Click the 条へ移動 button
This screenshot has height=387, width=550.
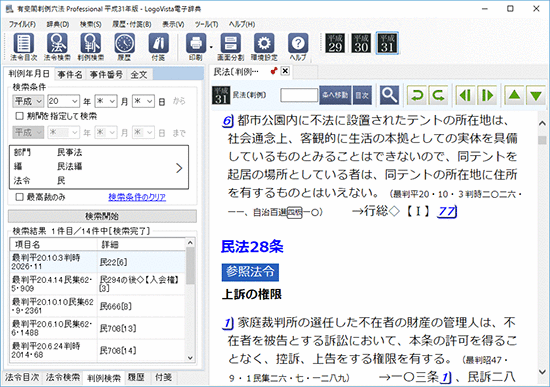coord(335,95)
